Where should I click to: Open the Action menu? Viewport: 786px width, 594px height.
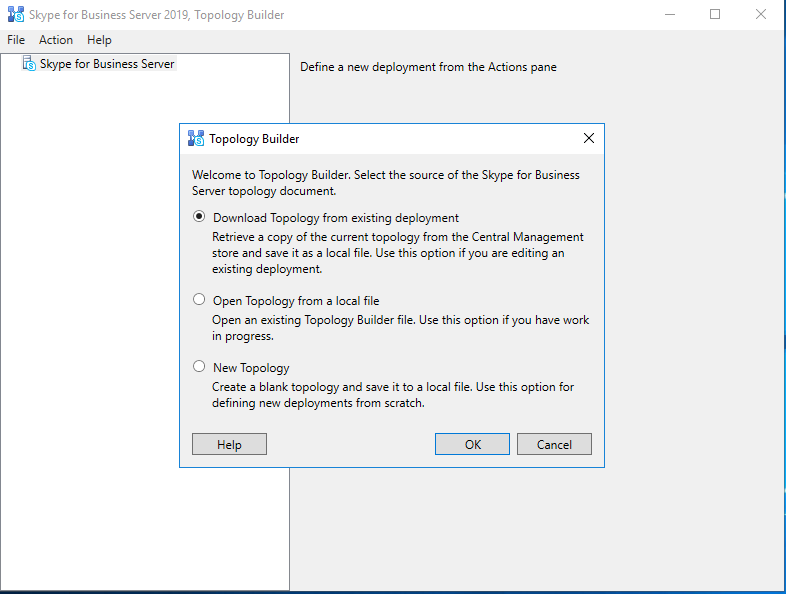click(x=56, y=40)
